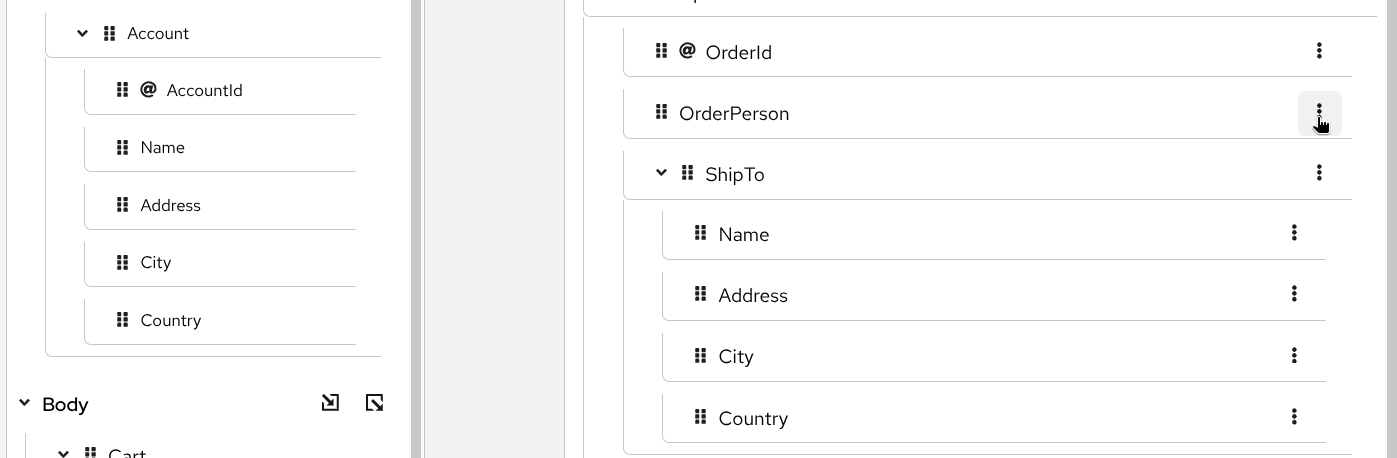Click the expand-all icon beside Body

tap(330, 403)
